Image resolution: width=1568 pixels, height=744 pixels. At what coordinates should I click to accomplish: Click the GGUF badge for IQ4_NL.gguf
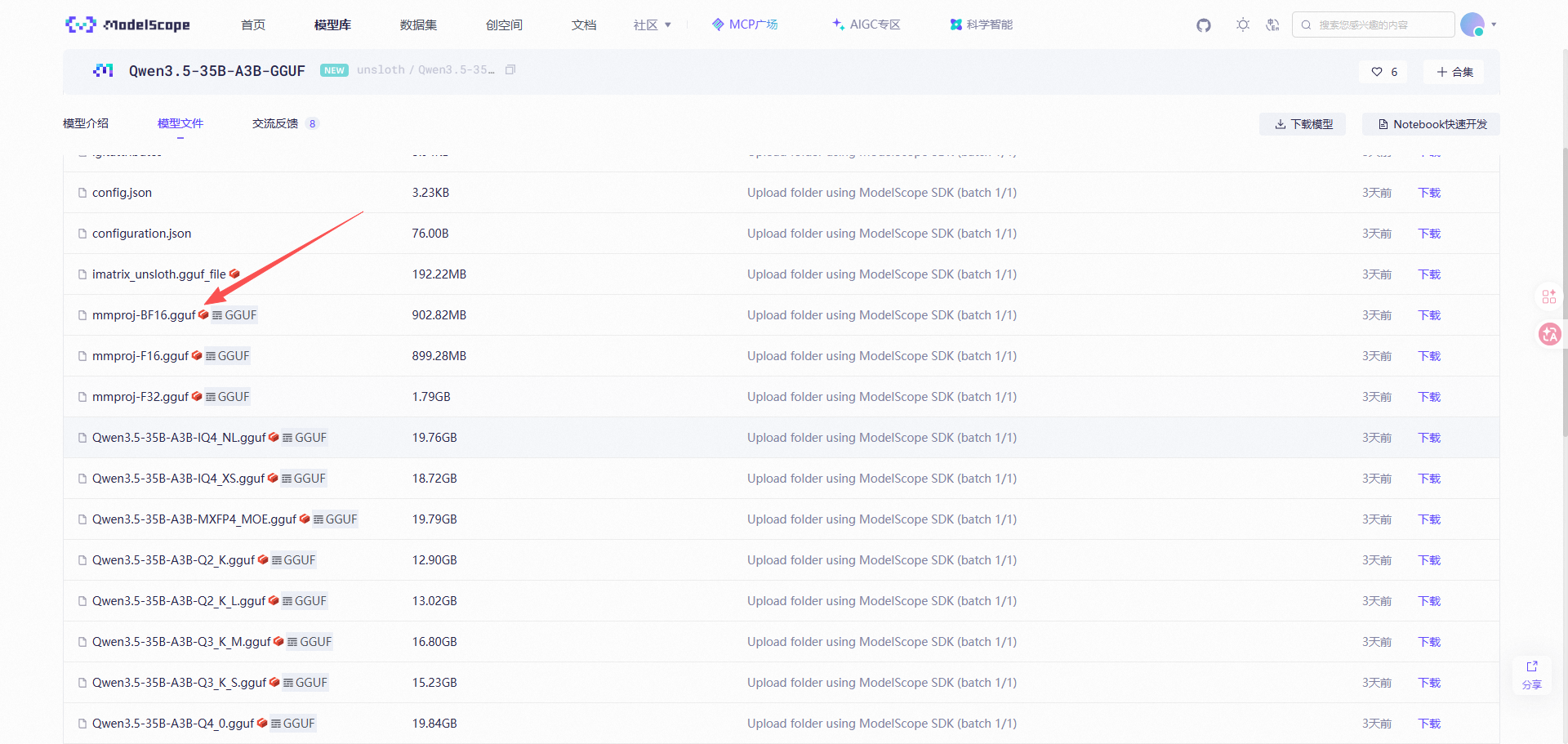coord(305,438)
